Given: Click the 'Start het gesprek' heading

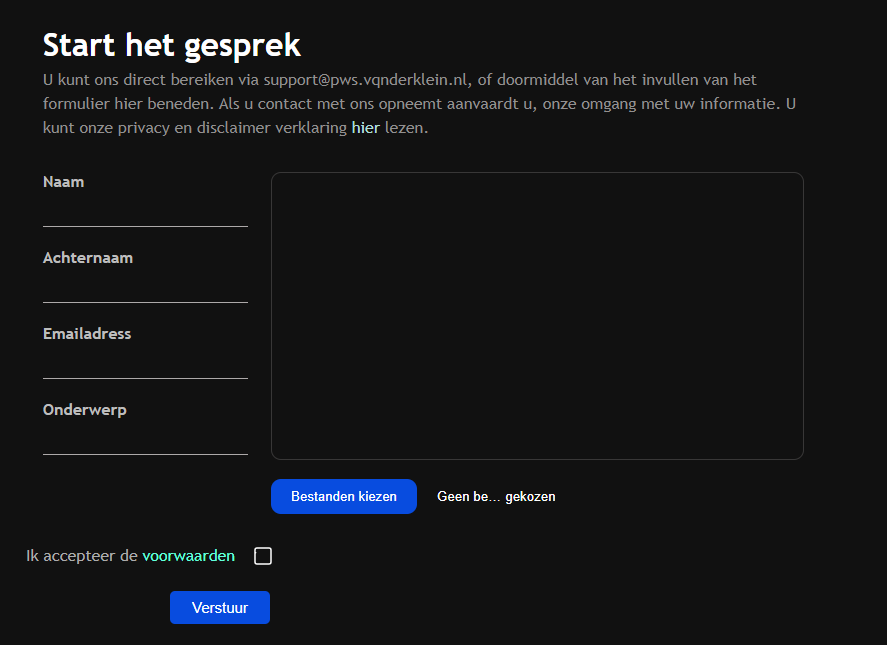Looking at the screenshot, I should tap(171, 45).
